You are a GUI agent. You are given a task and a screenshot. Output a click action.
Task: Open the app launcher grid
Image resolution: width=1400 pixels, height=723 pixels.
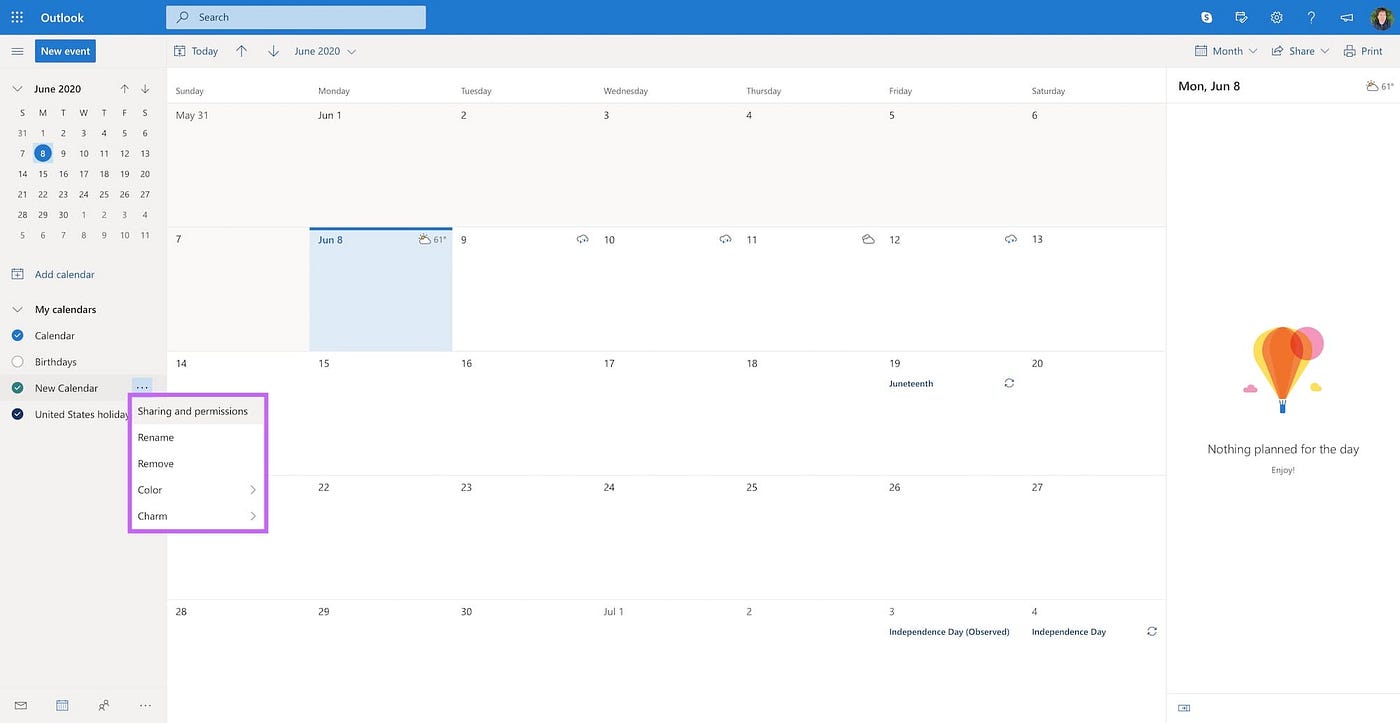click(x=17, y=17)
